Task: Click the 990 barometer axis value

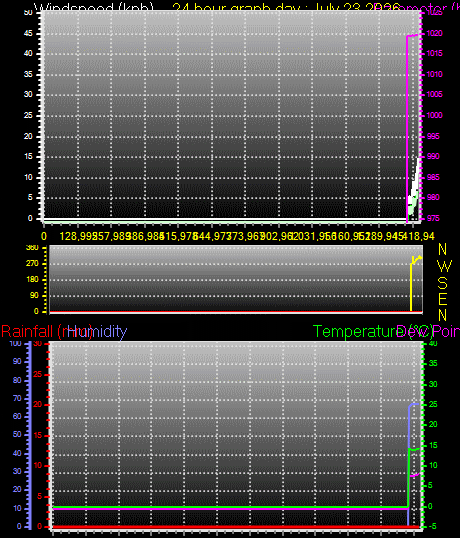Action: [433, 156]
